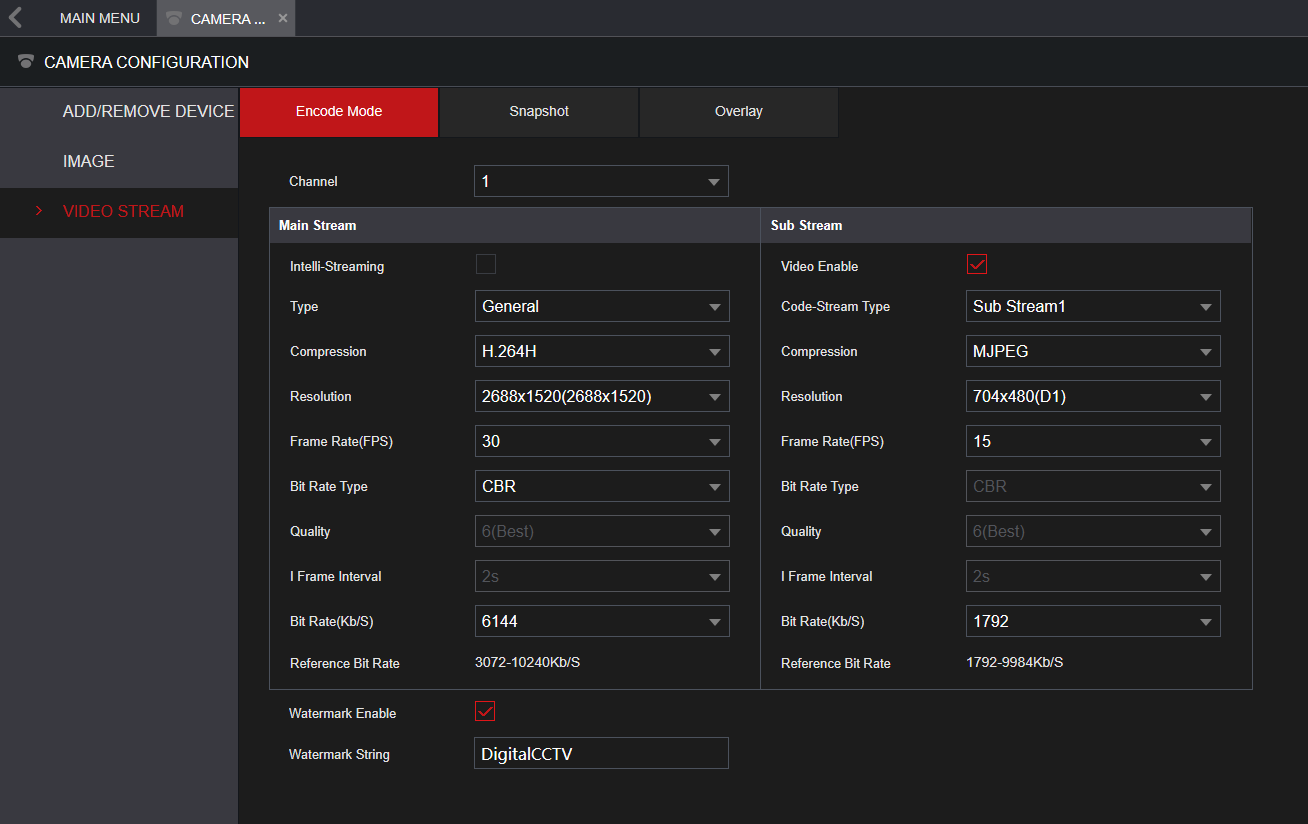This screenshot has height=824, width=1308.
Task: Expand the main stream Bit Rate dropdown
Action: [601, 621]
